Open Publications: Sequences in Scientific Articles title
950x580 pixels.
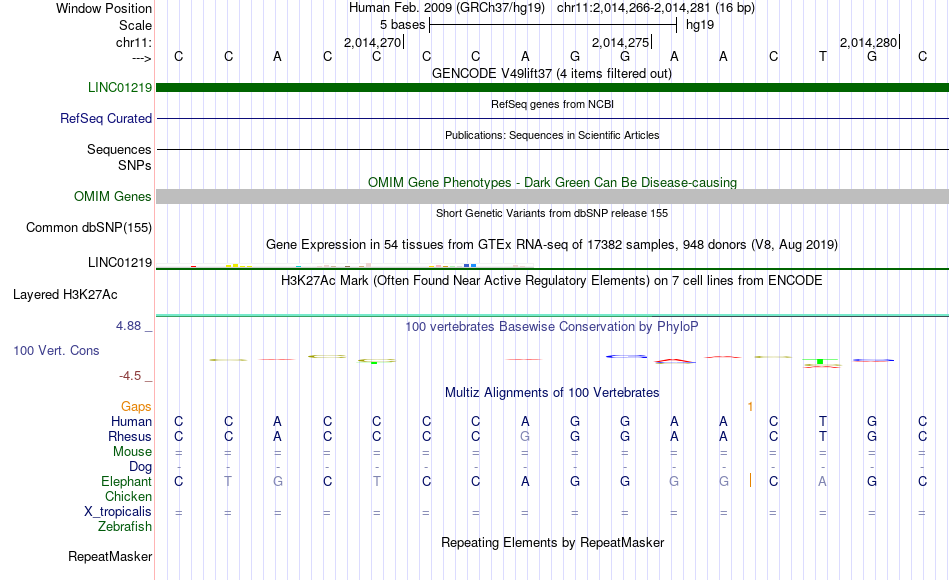point(552,135)
